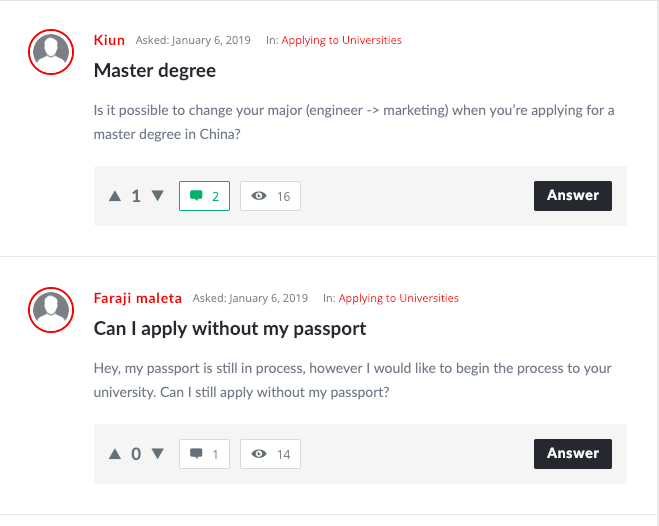Downvote the Master degree question

157,196
